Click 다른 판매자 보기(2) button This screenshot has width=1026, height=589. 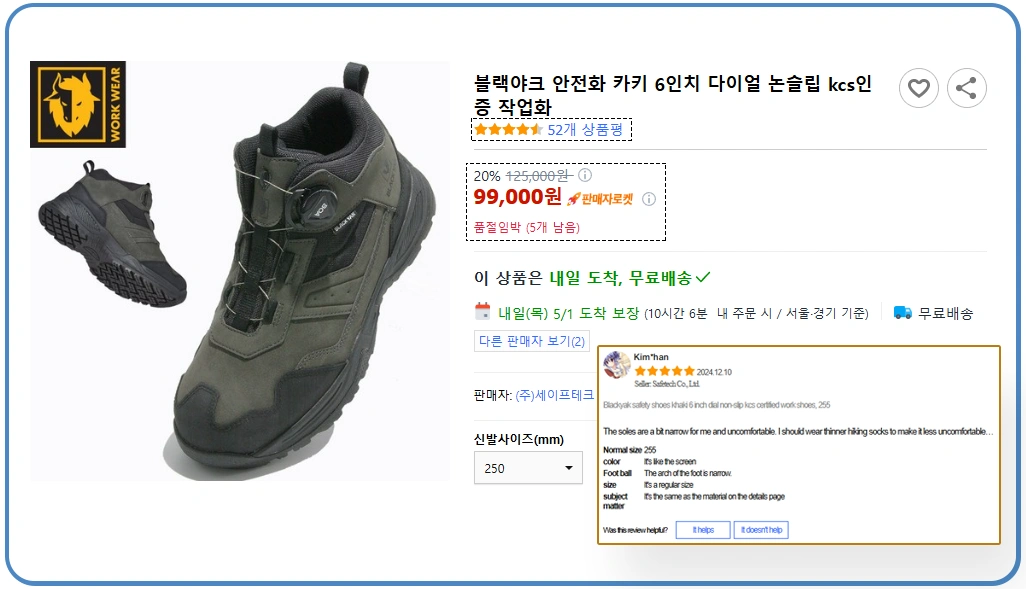coord(531,341)
